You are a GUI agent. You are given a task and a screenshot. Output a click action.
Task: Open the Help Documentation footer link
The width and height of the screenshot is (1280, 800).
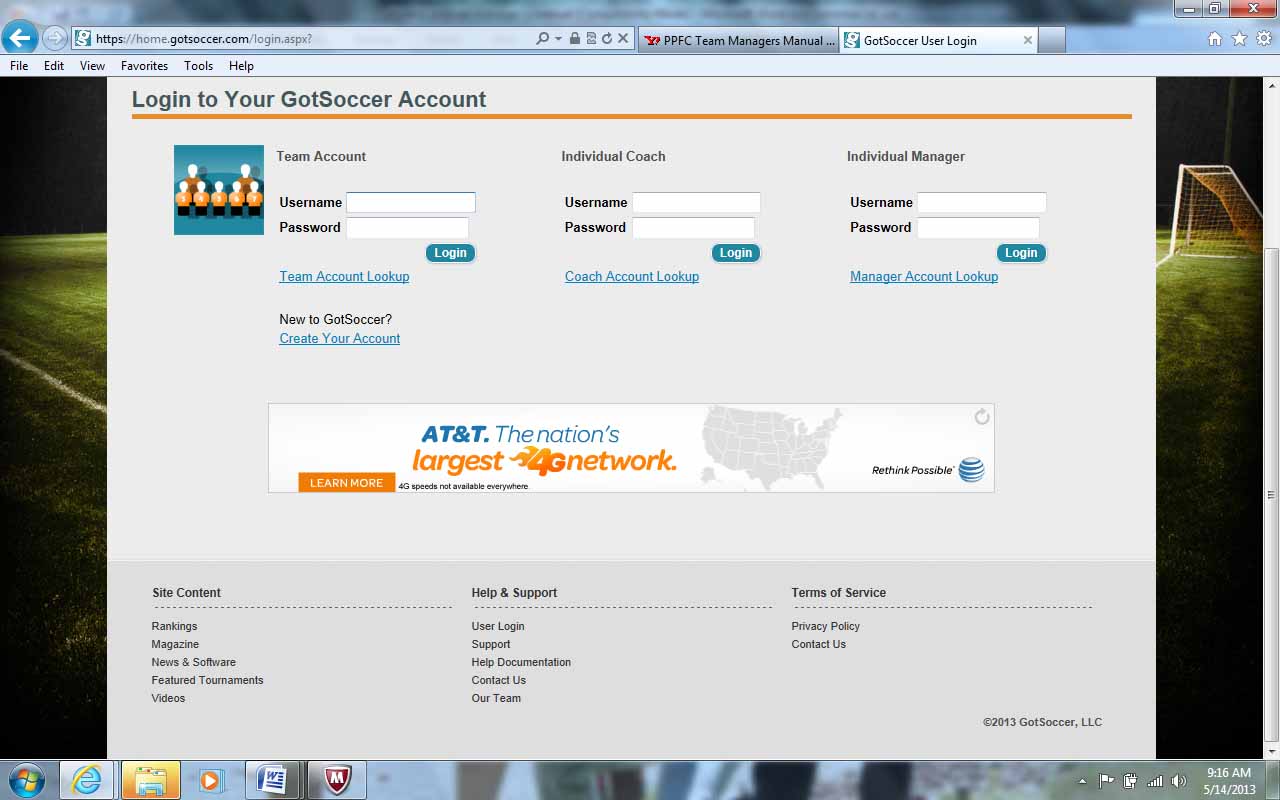click(x=521, y=663)
